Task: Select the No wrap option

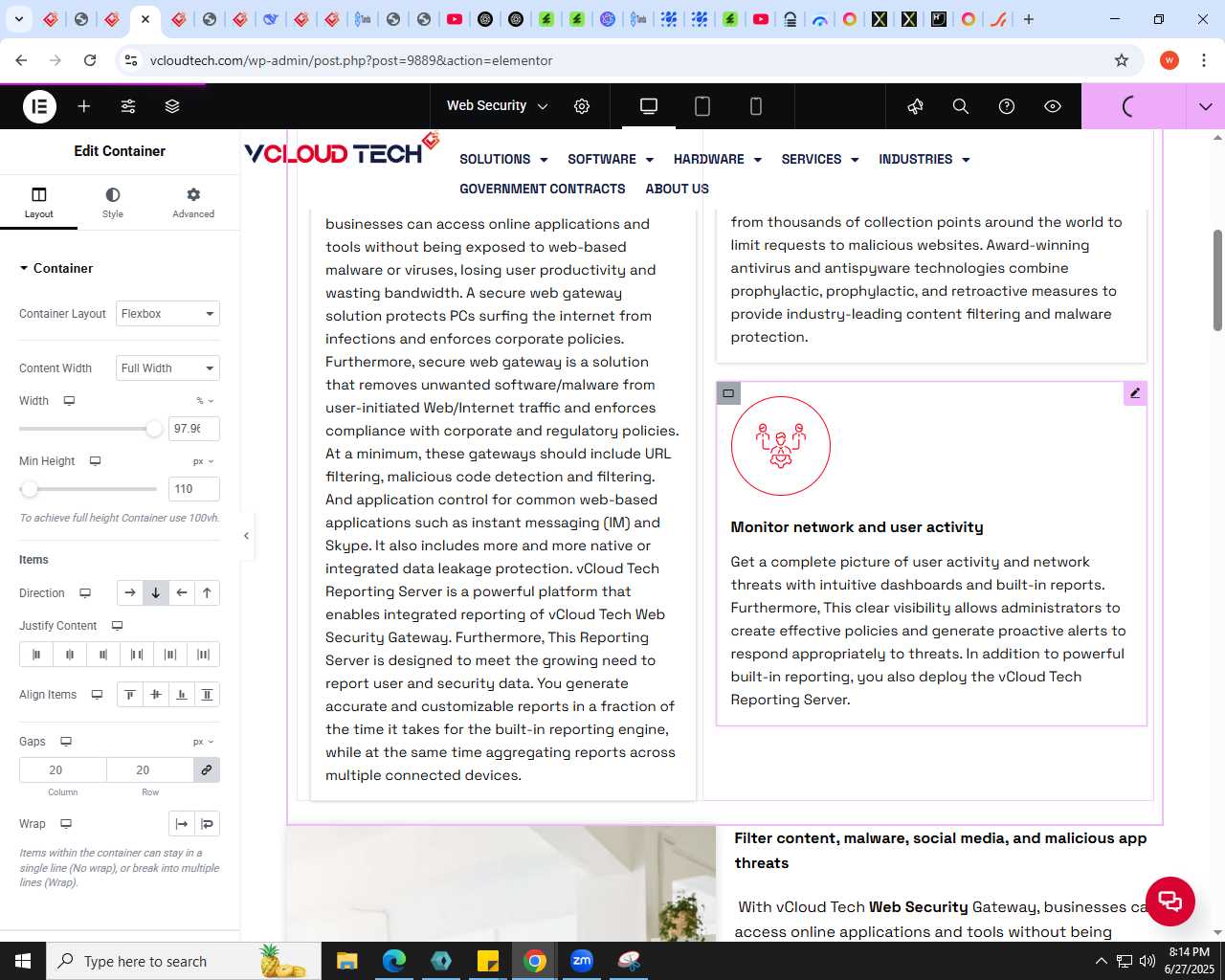Action: tap(182, 824)
